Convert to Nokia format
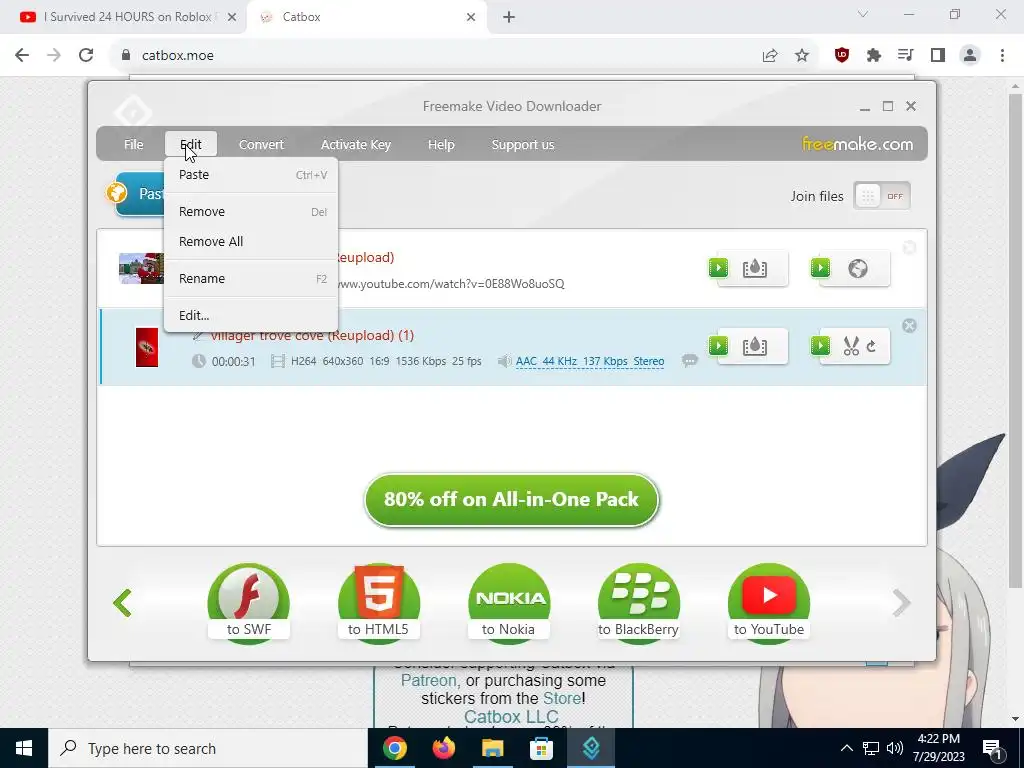1024x768 pixels. point(509,603)
